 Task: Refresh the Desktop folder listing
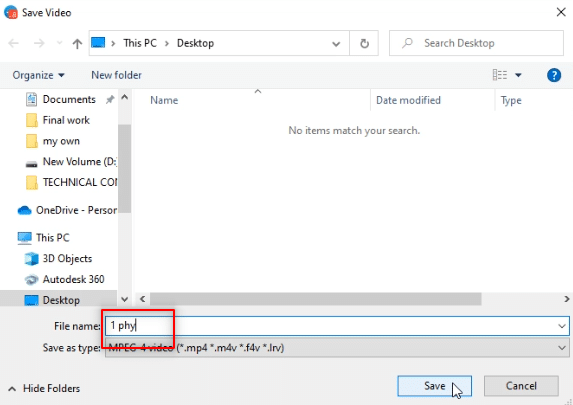[x=364, y=43]
